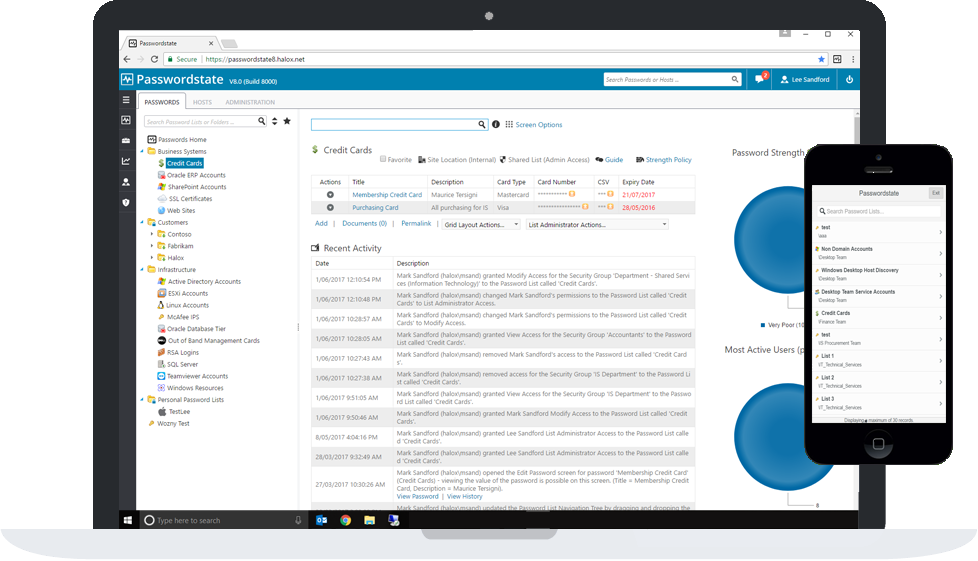Click magnifier in Search Passwords or Hosts box
Viewport: 978px width, 561px height.
pyautogui.click(x=735, y=79)
